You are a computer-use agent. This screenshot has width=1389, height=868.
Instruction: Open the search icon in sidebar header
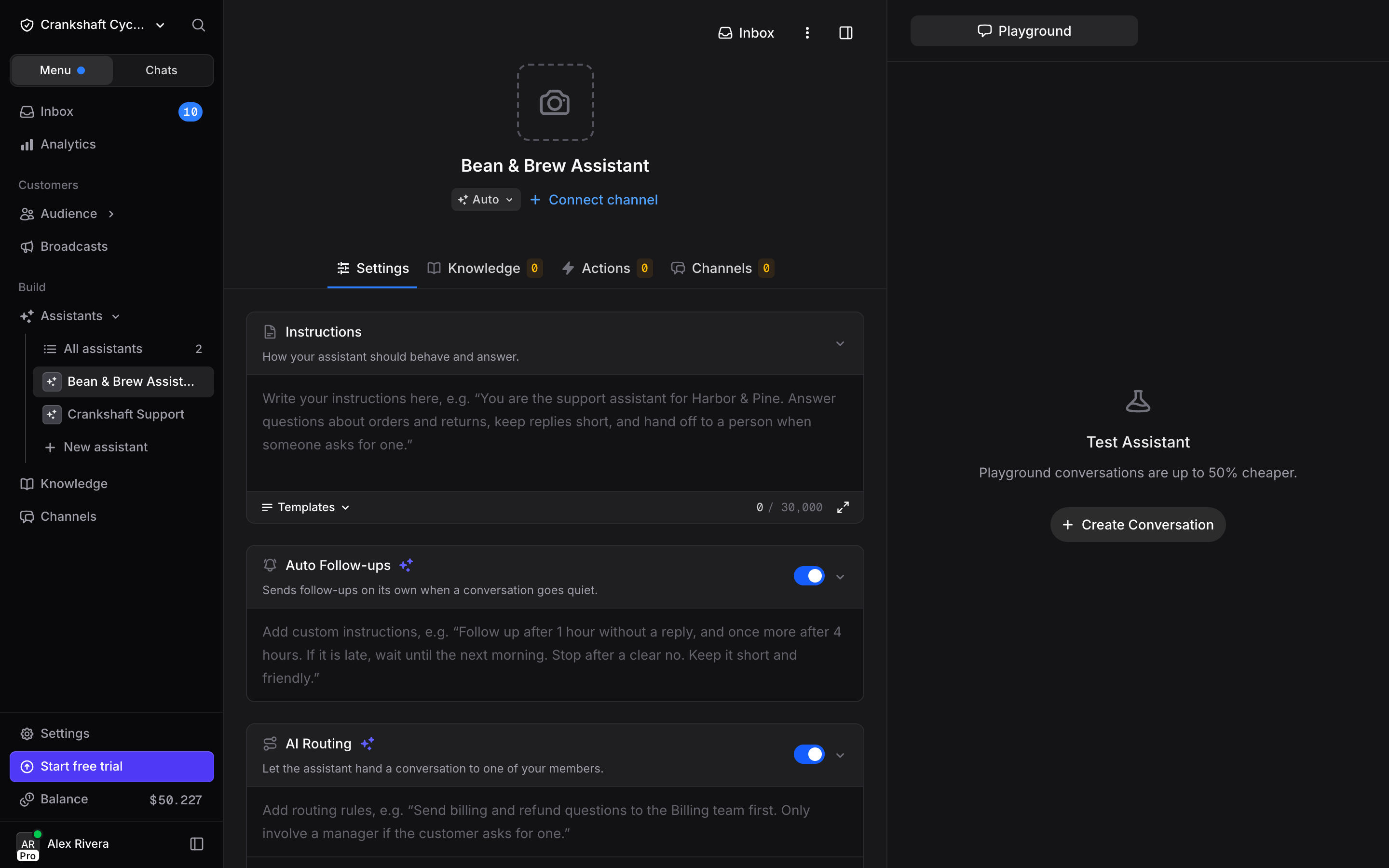(198, 25)
